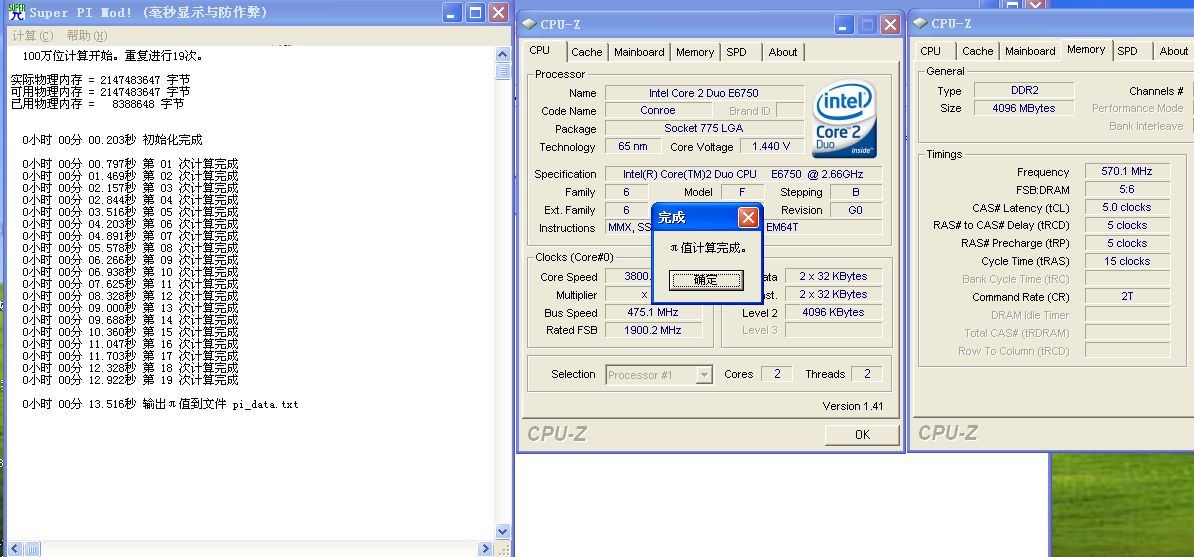This screenshot has height=557, width=1194.
Task: Click the Super PI title bar icon
Action: 16,12
